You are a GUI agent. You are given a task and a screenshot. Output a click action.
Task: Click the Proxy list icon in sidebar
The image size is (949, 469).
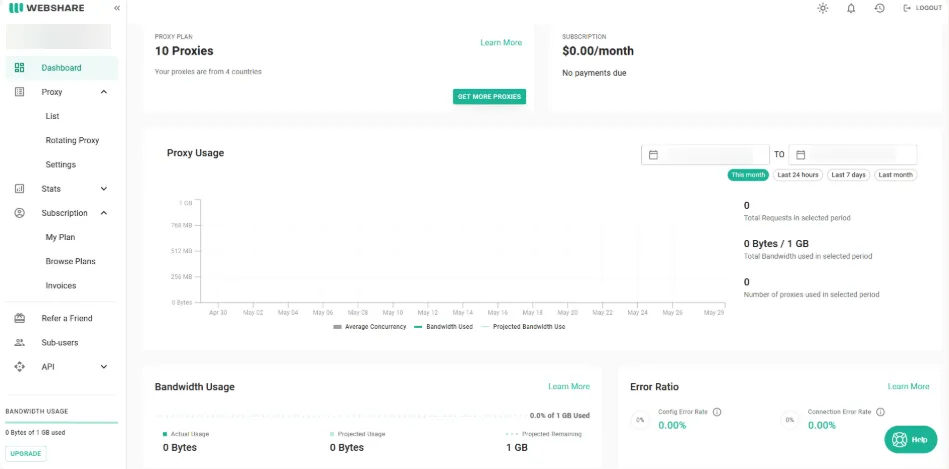tap(19, 92)
